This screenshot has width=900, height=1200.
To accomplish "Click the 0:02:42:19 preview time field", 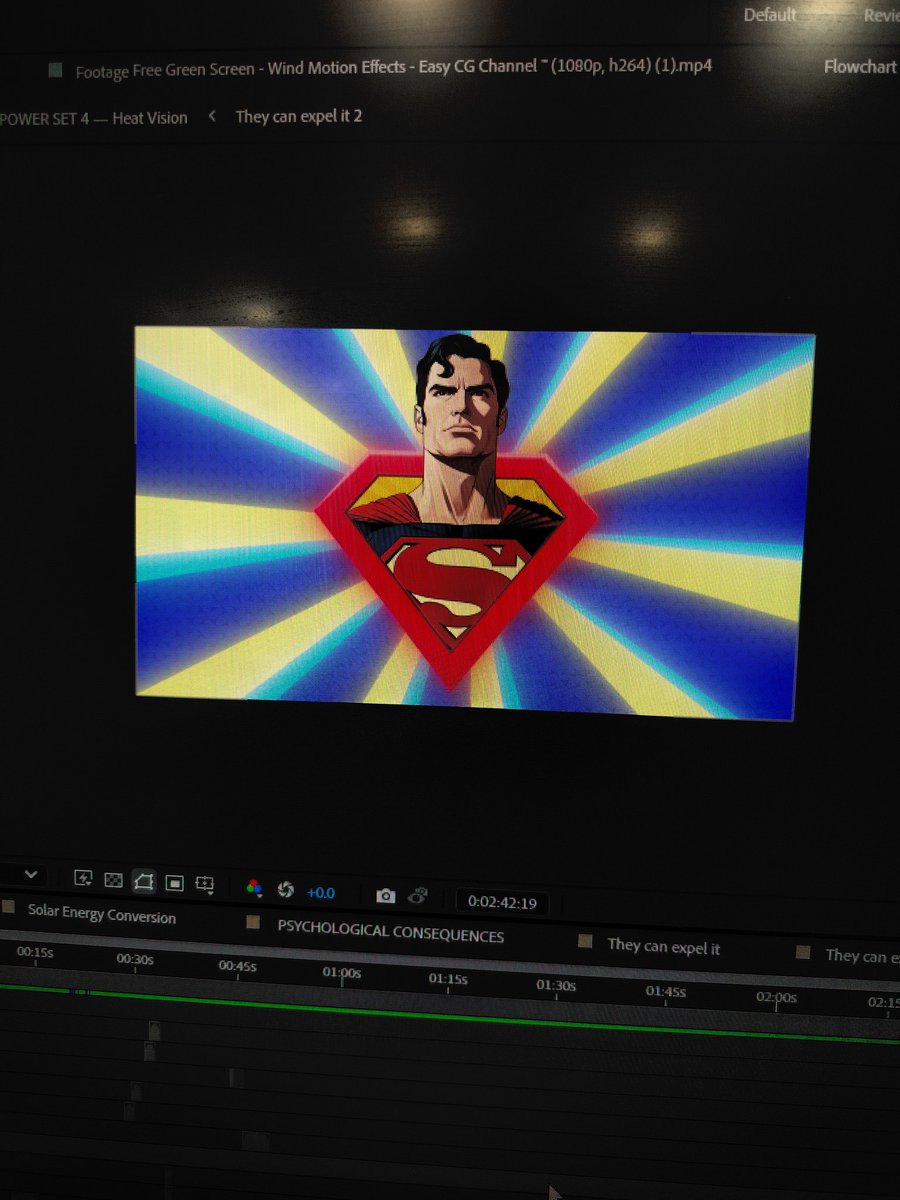I will 501,903.
